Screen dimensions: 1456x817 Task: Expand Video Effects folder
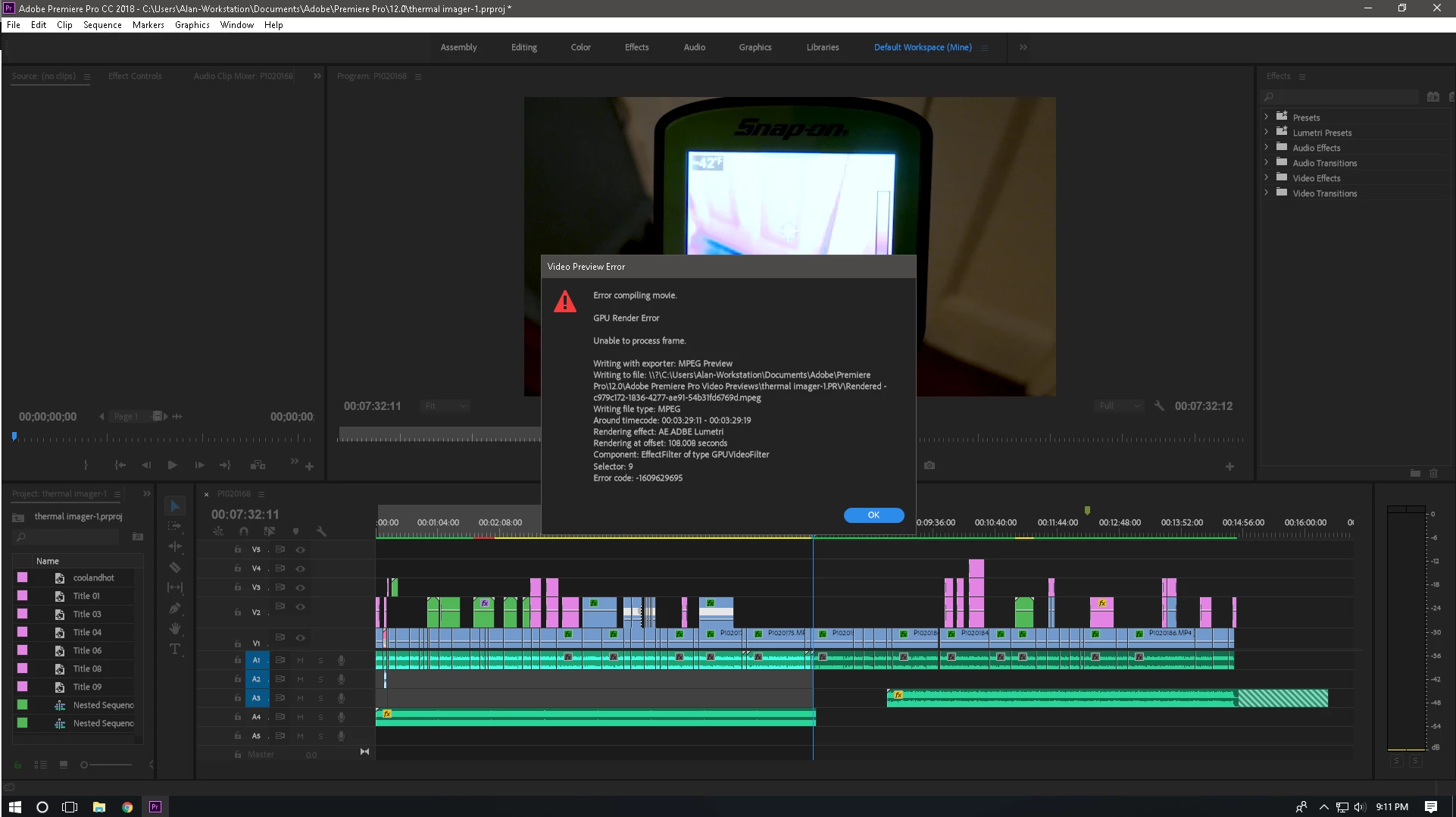point(1266,177)
